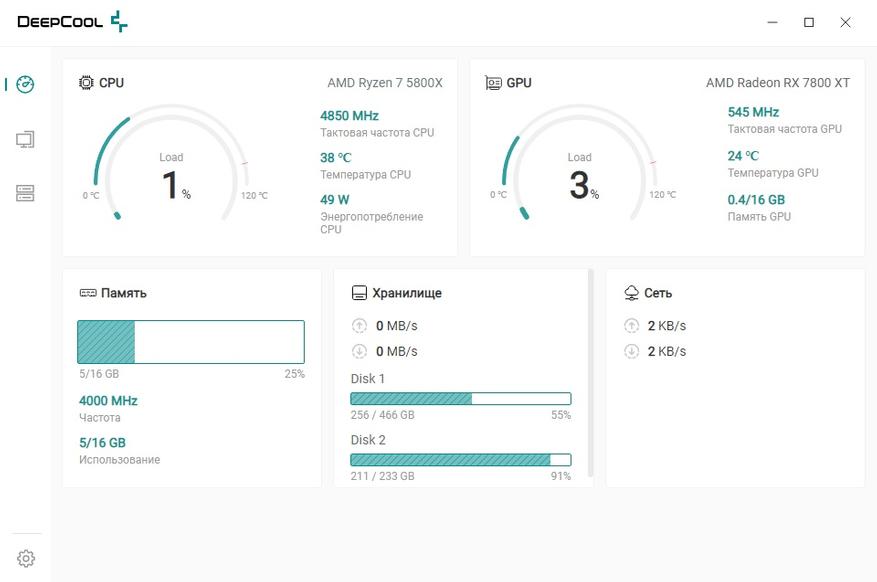
Task: Click the memory module icon beside Память
Action: point(88,293)
